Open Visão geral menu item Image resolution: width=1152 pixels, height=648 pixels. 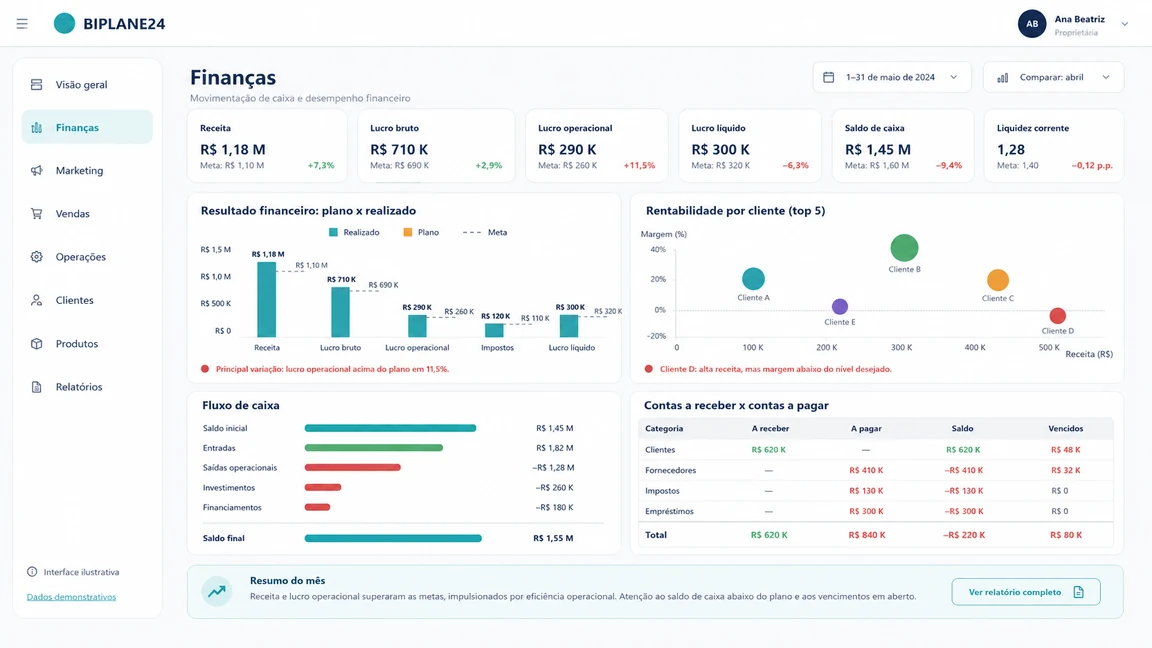[x=87, y=84]
